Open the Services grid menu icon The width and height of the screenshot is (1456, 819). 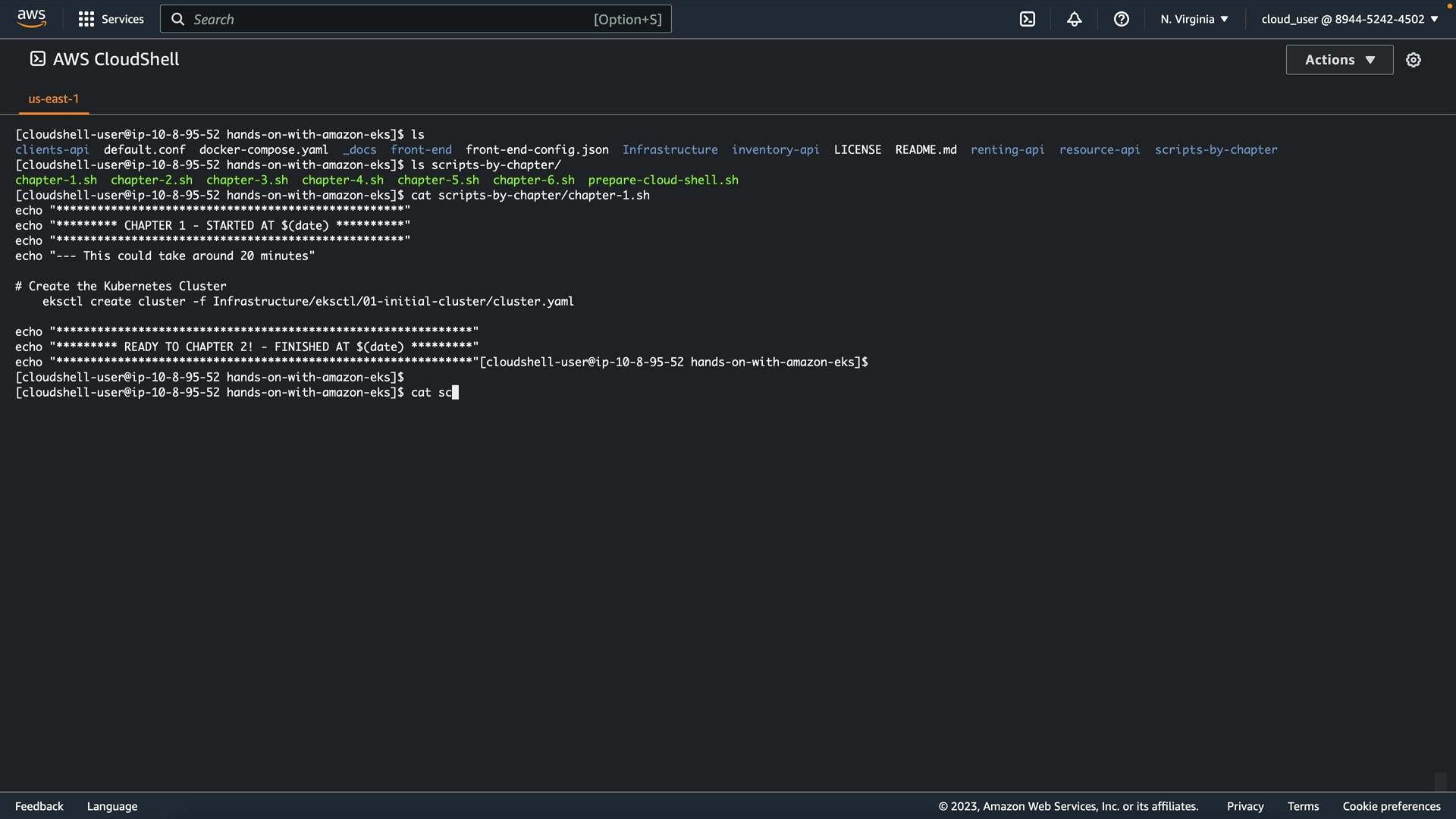click(86, 19)
